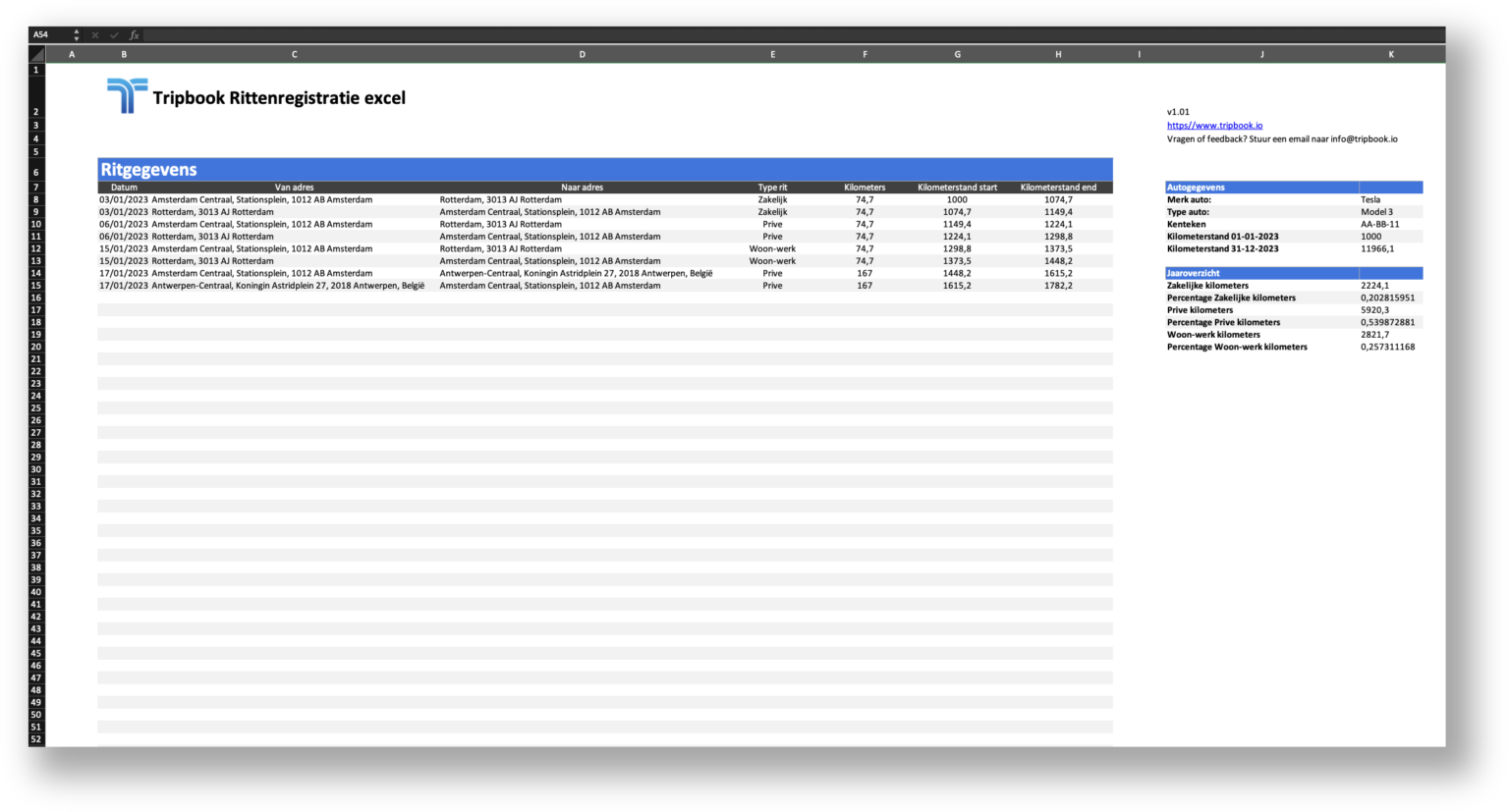Select column F header
Screen dimensions: 1509x812
pyautogui.click(x=865, y=55)
